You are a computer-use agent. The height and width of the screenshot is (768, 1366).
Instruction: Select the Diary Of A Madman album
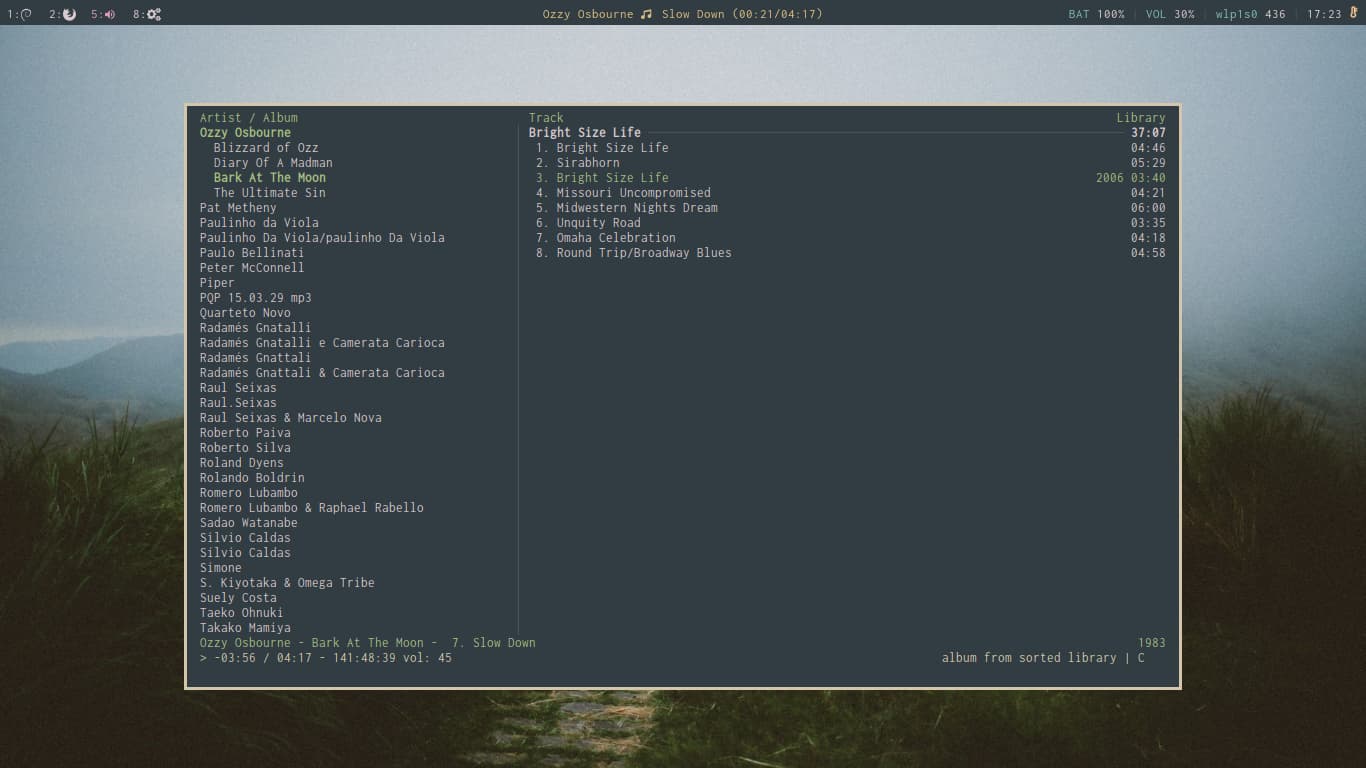tap(273, 162)
